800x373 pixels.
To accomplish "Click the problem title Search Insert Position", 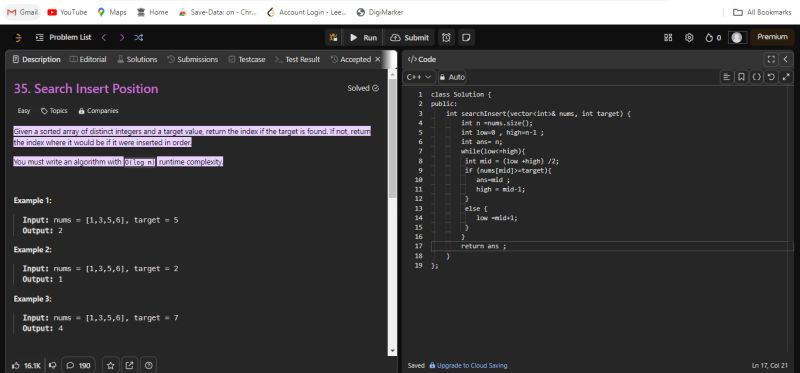I will 86,89.
